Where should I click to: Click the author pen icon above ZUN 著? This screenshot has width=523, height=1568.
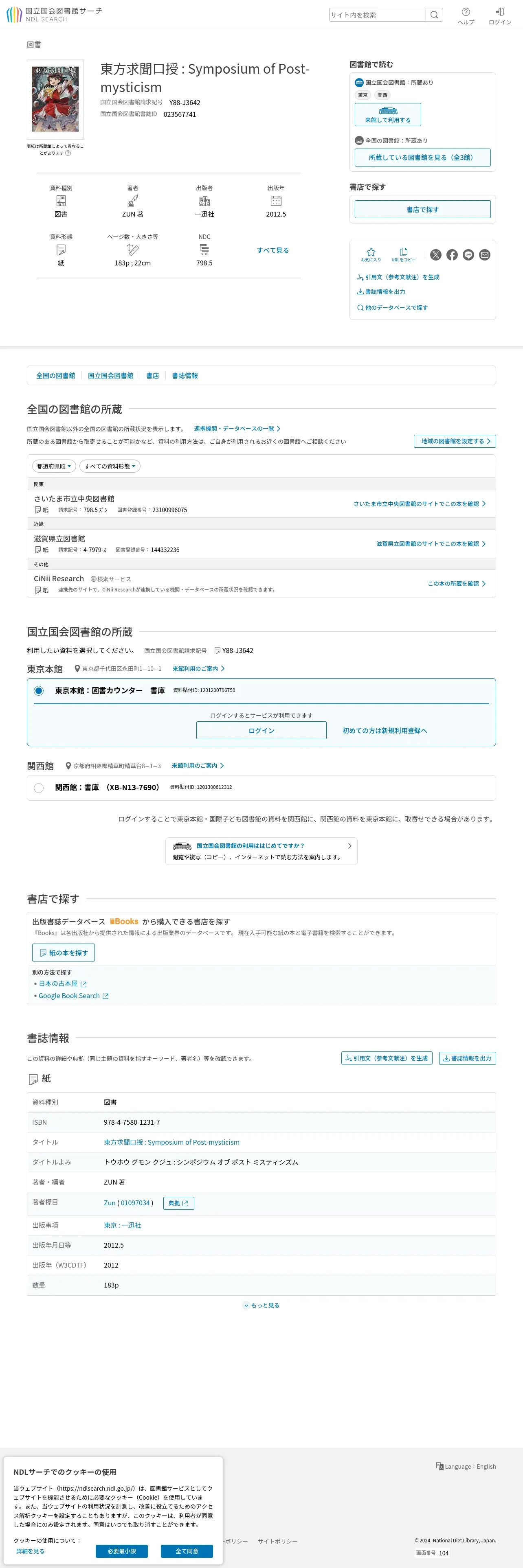133,201
